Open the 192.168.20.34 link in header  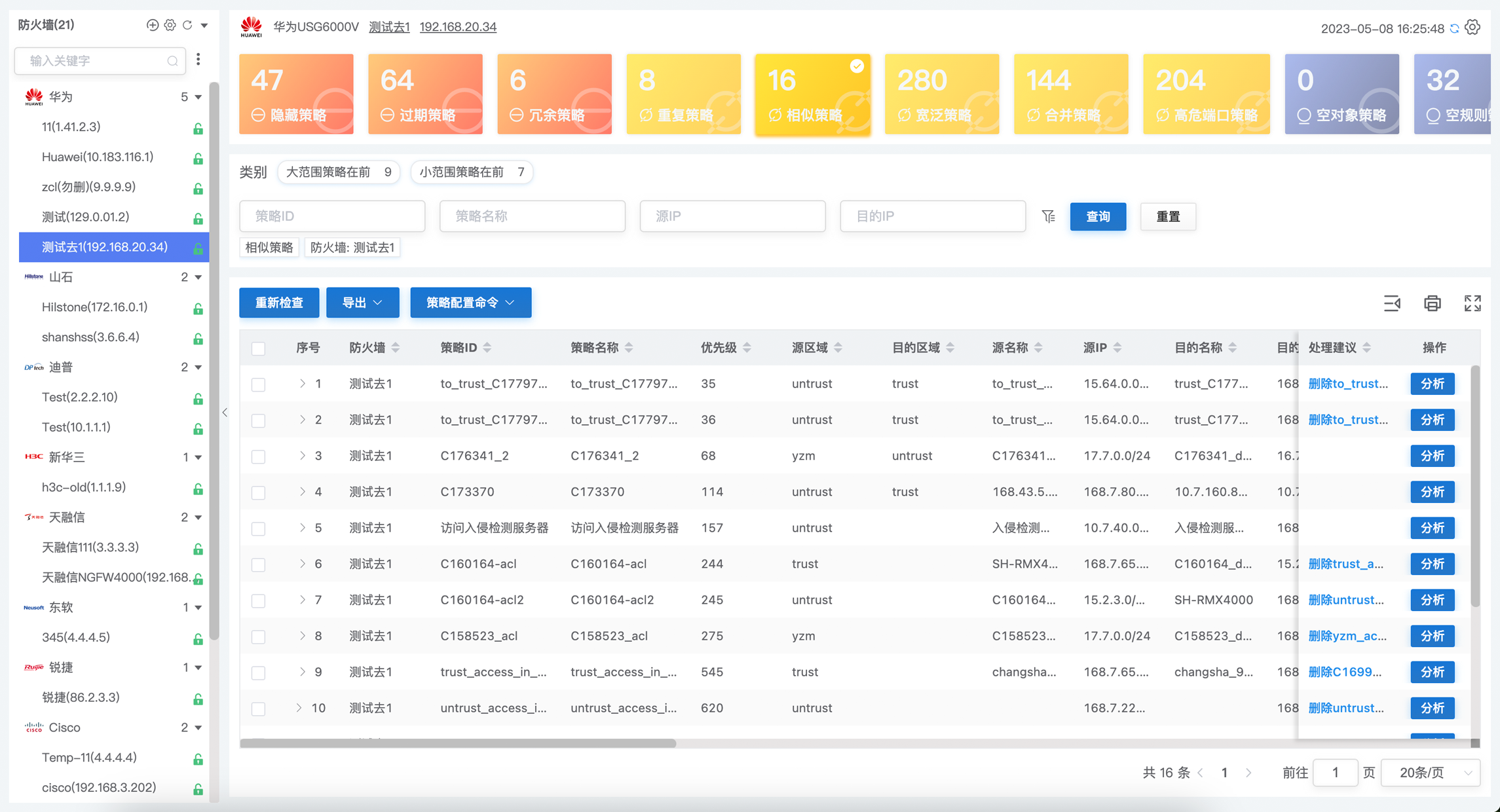458,27
